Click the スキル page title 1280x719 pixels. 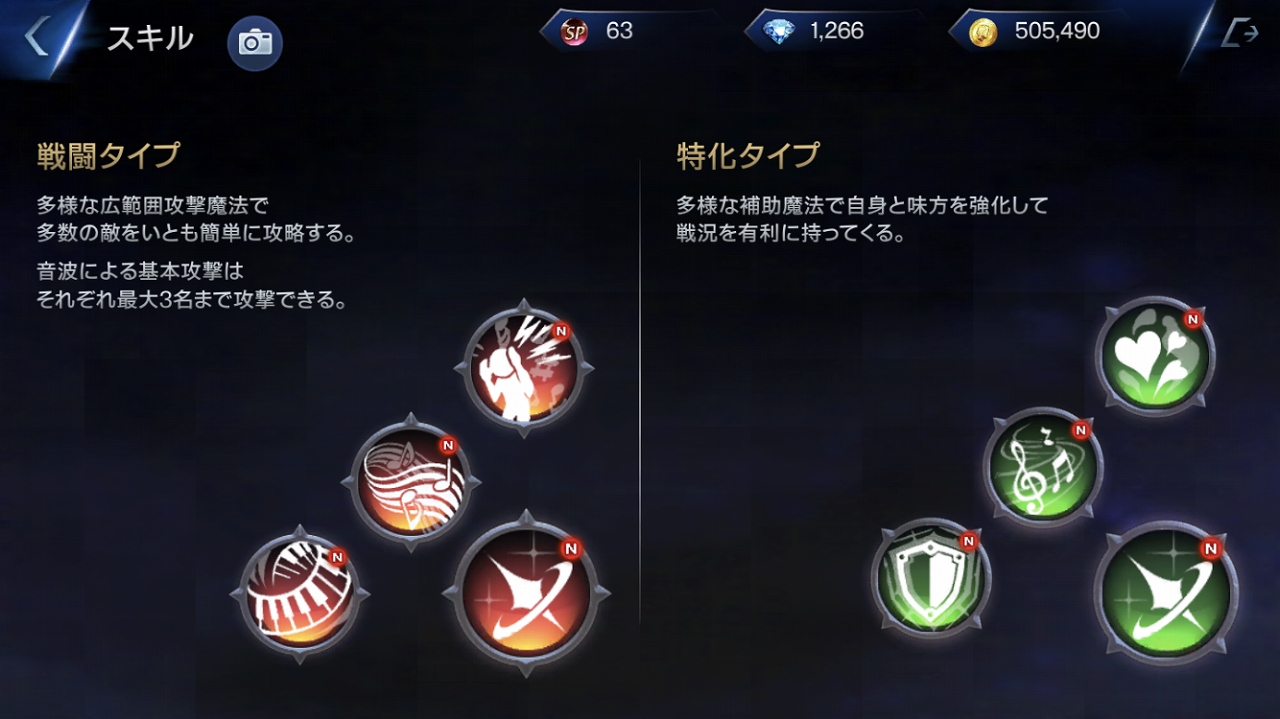click(150, 38)
